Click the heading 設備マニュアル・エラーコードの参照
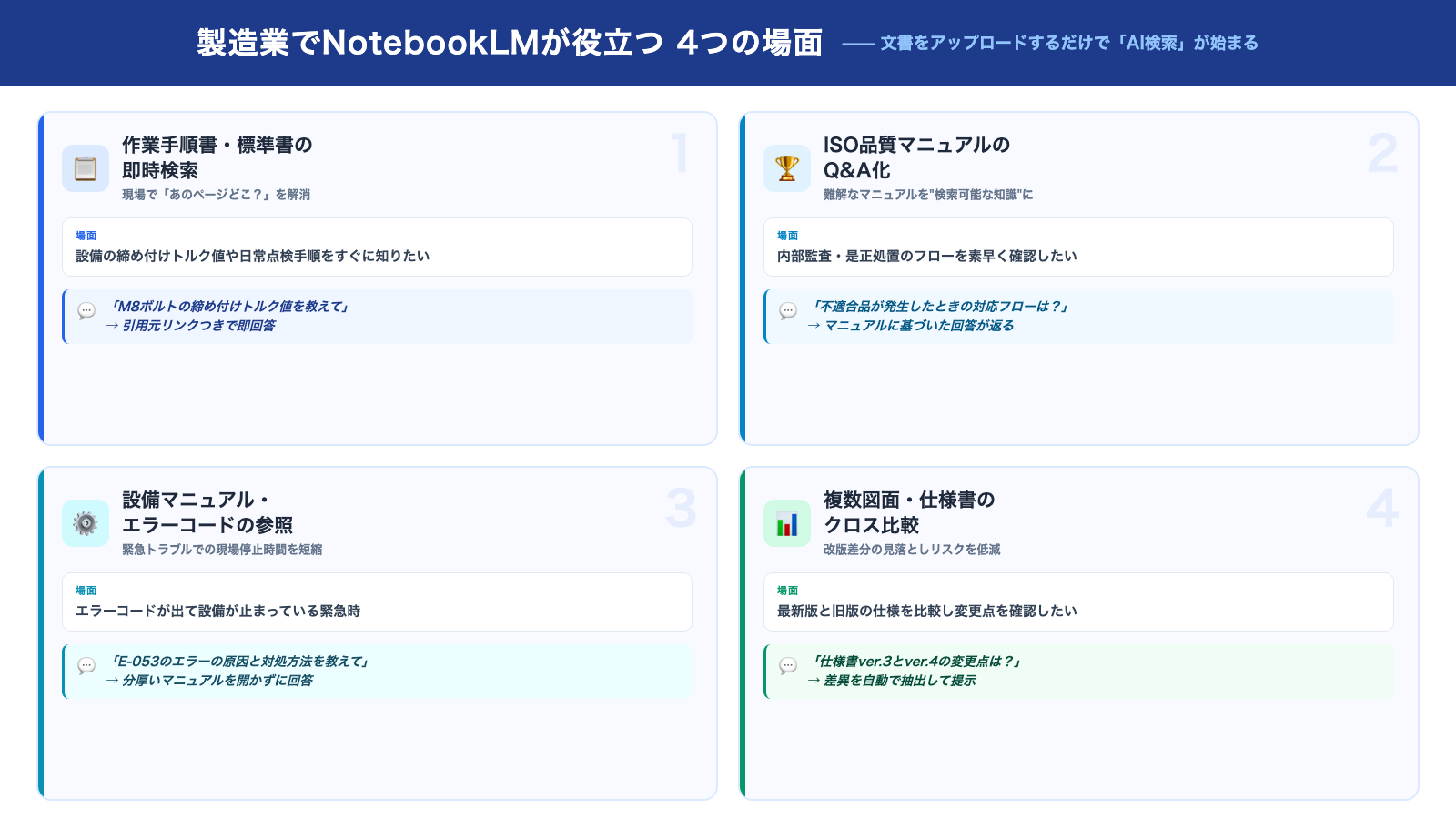 point(207,512)
